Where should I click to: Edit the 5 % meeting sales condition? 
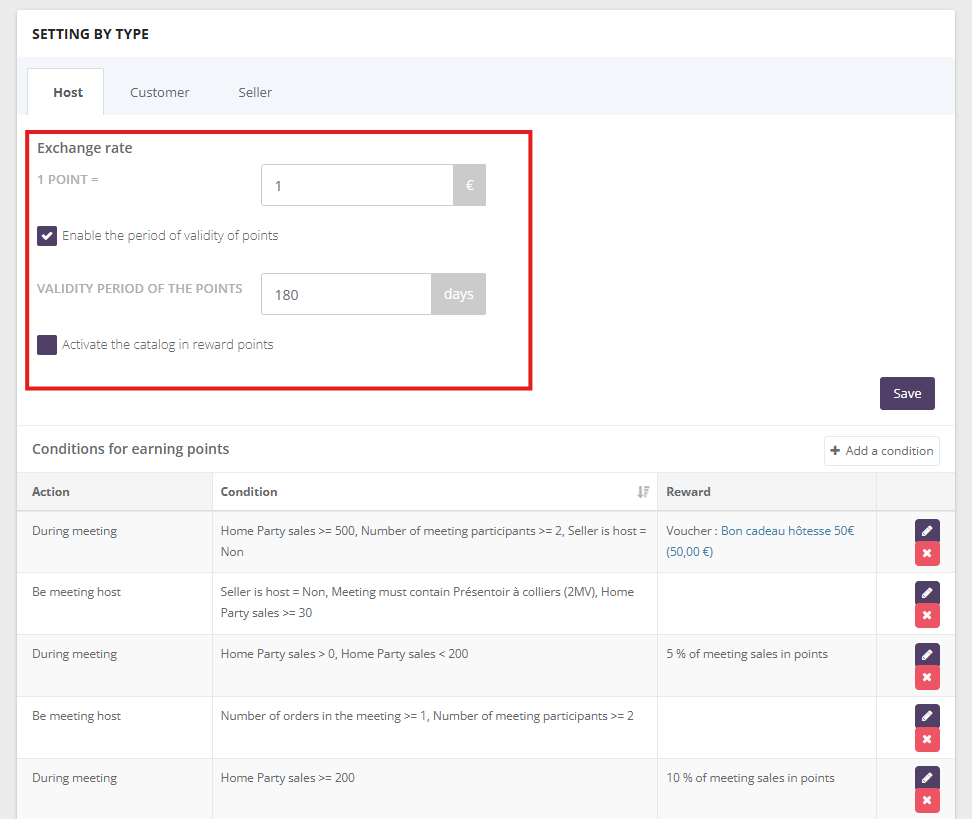(x=926, y=655)
